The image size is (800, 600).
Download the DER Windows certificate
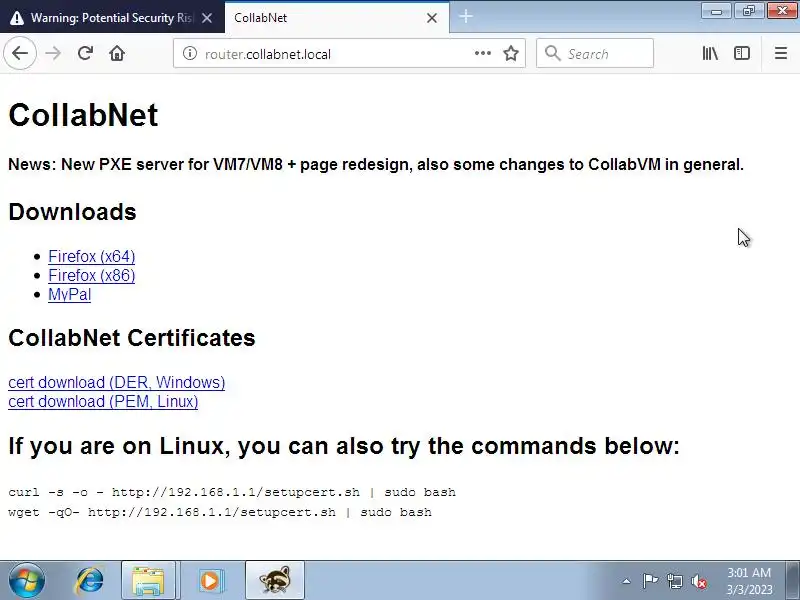[117, 382]
